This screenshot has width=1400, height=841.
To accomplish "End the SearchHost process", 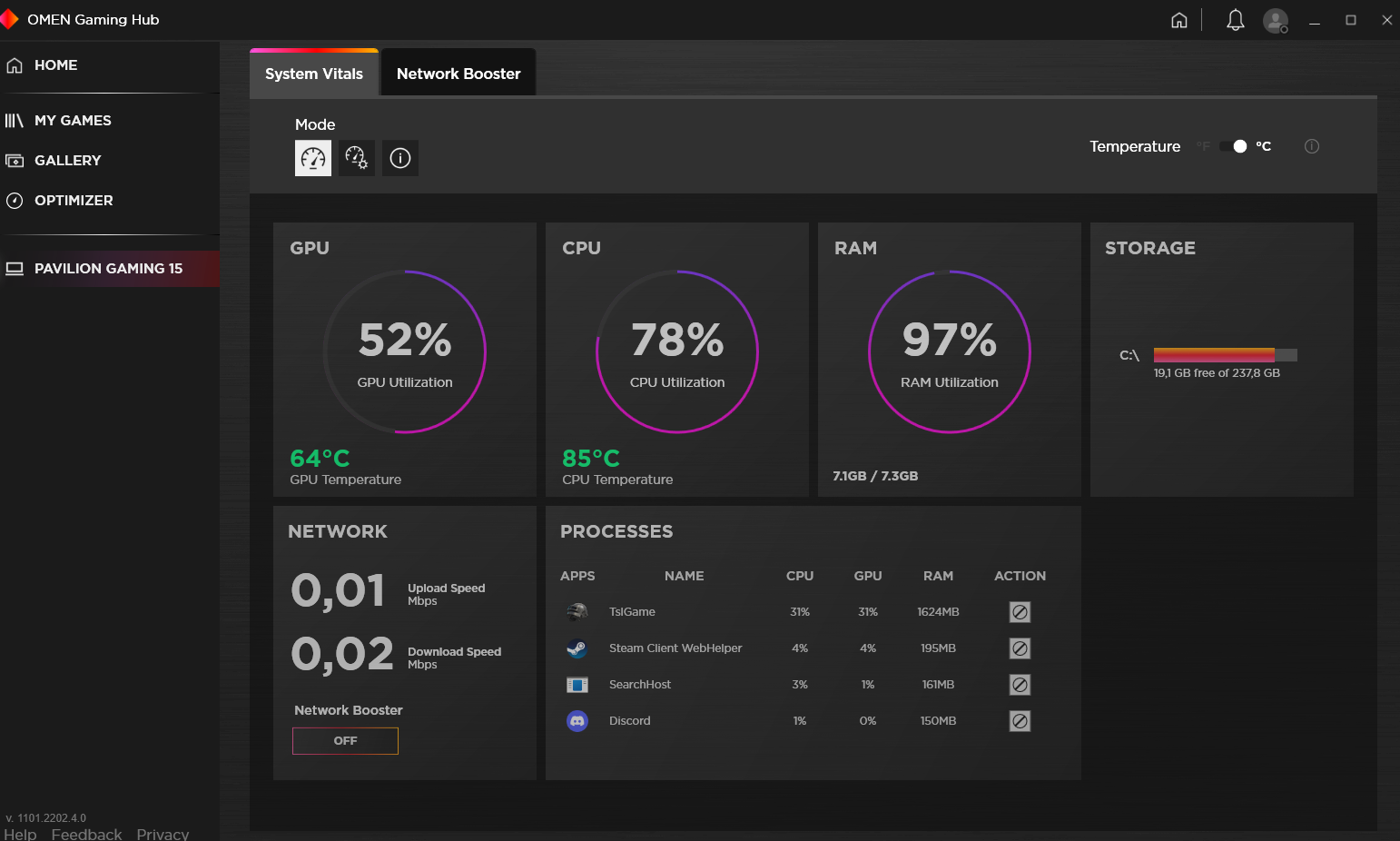I will click(x=1020, y=685).
